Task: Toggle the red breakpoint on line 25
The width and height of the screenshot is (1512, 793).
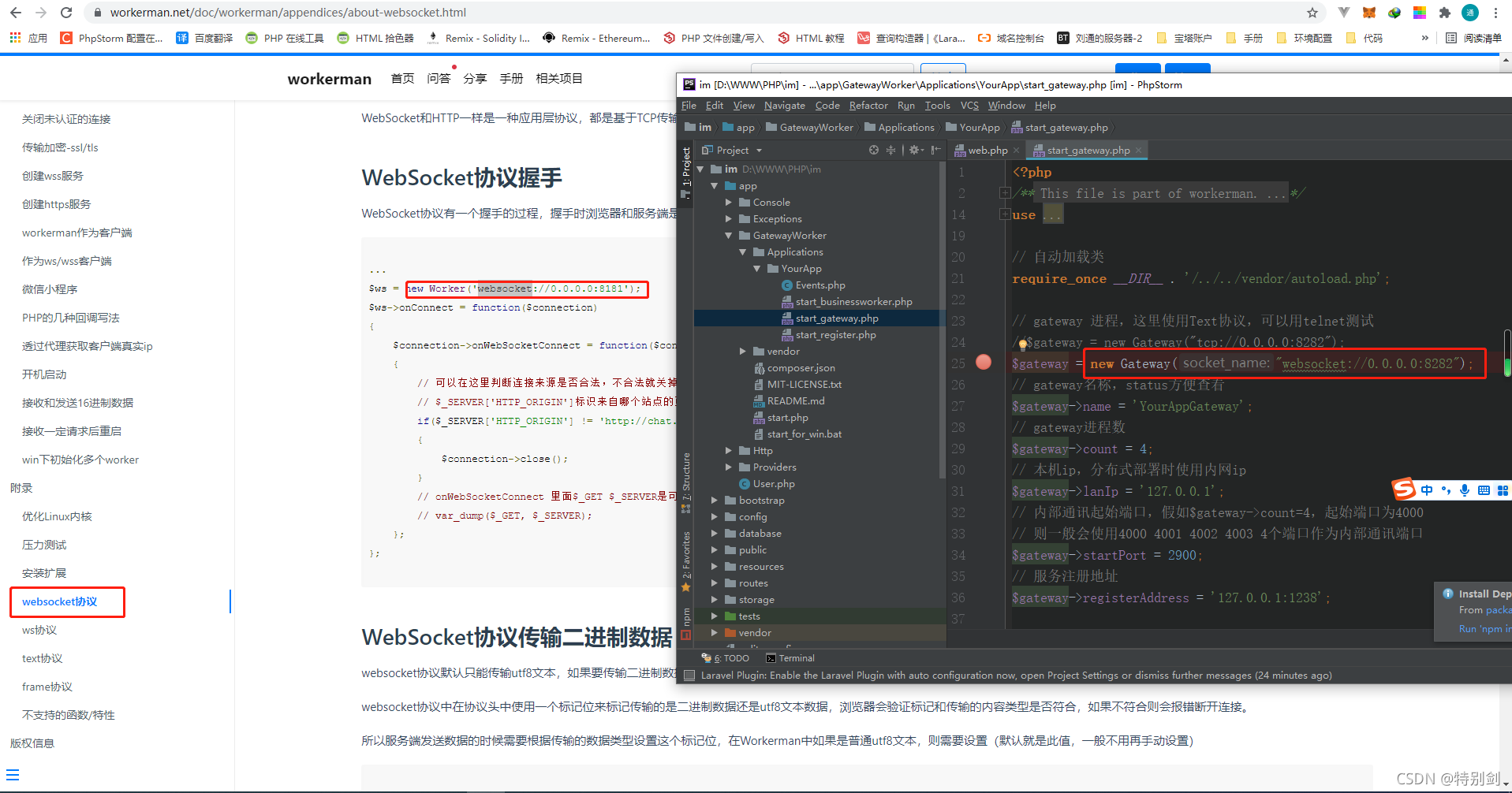Action: click(x=984, y=362)
